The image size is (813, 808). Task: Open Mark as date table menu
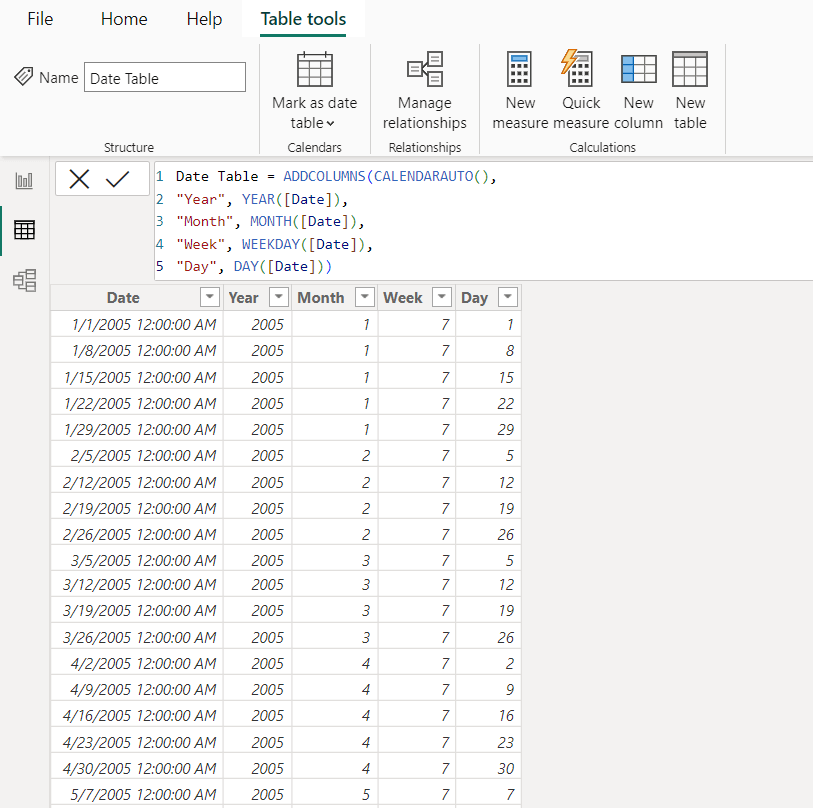click(314, 90)
